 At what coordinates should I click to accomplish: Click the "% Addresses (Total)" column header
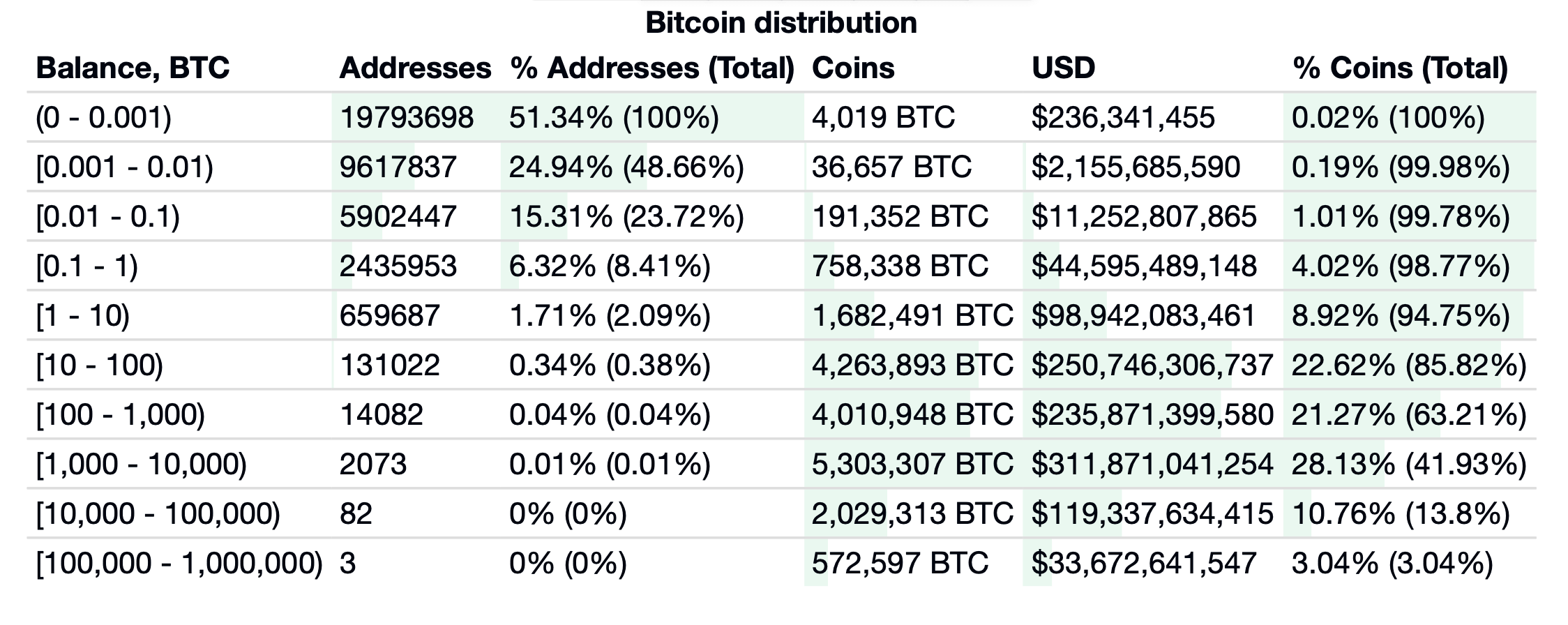pyautogui.click(x=652, y=68)
